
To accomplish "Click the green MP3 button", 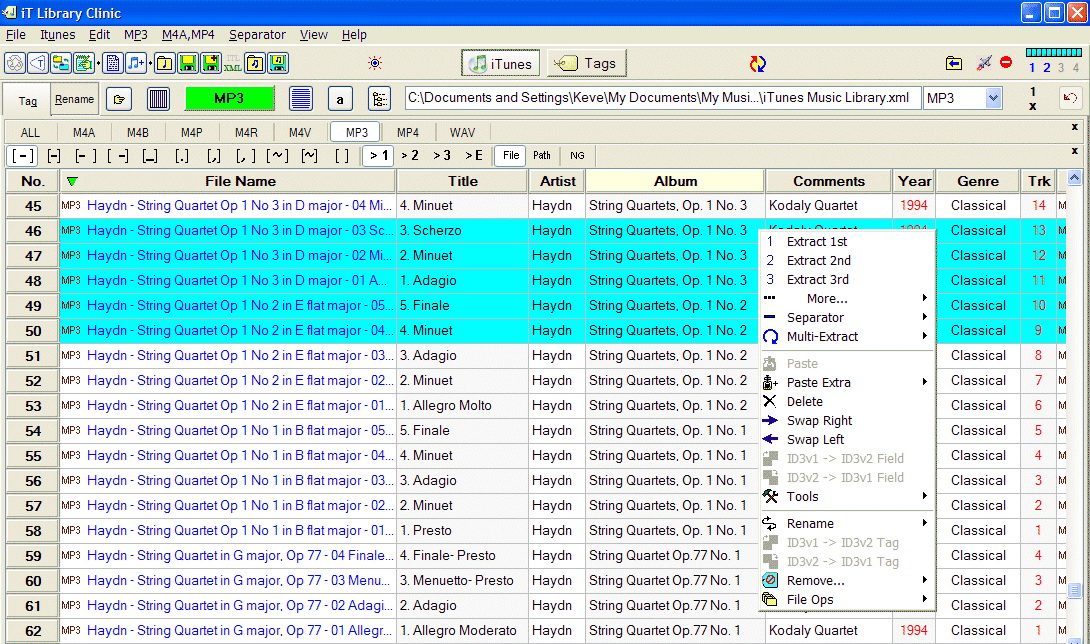I will [229, 99].
